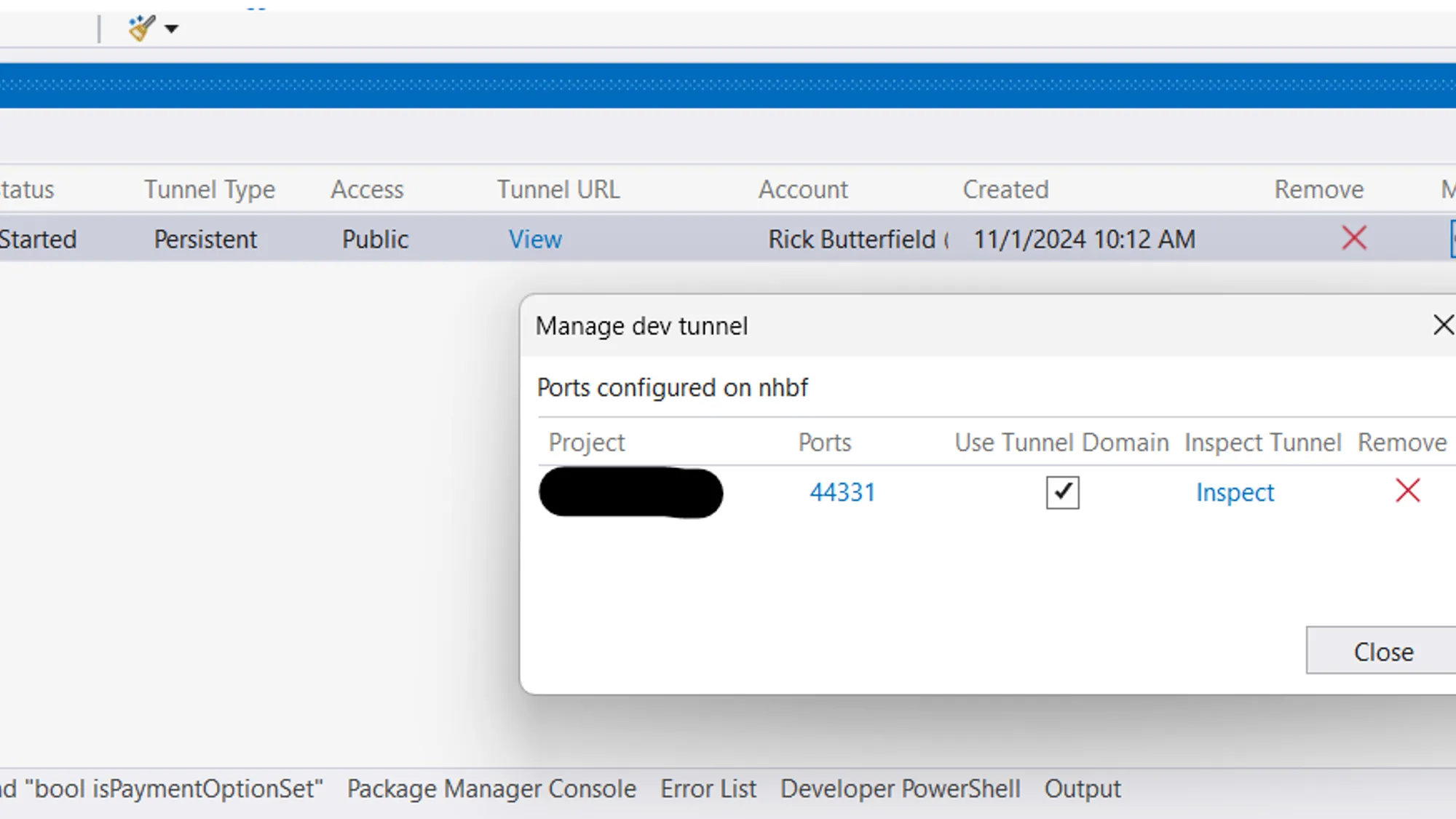
Task: Click the Output tab
Action: coord(1082,789)
